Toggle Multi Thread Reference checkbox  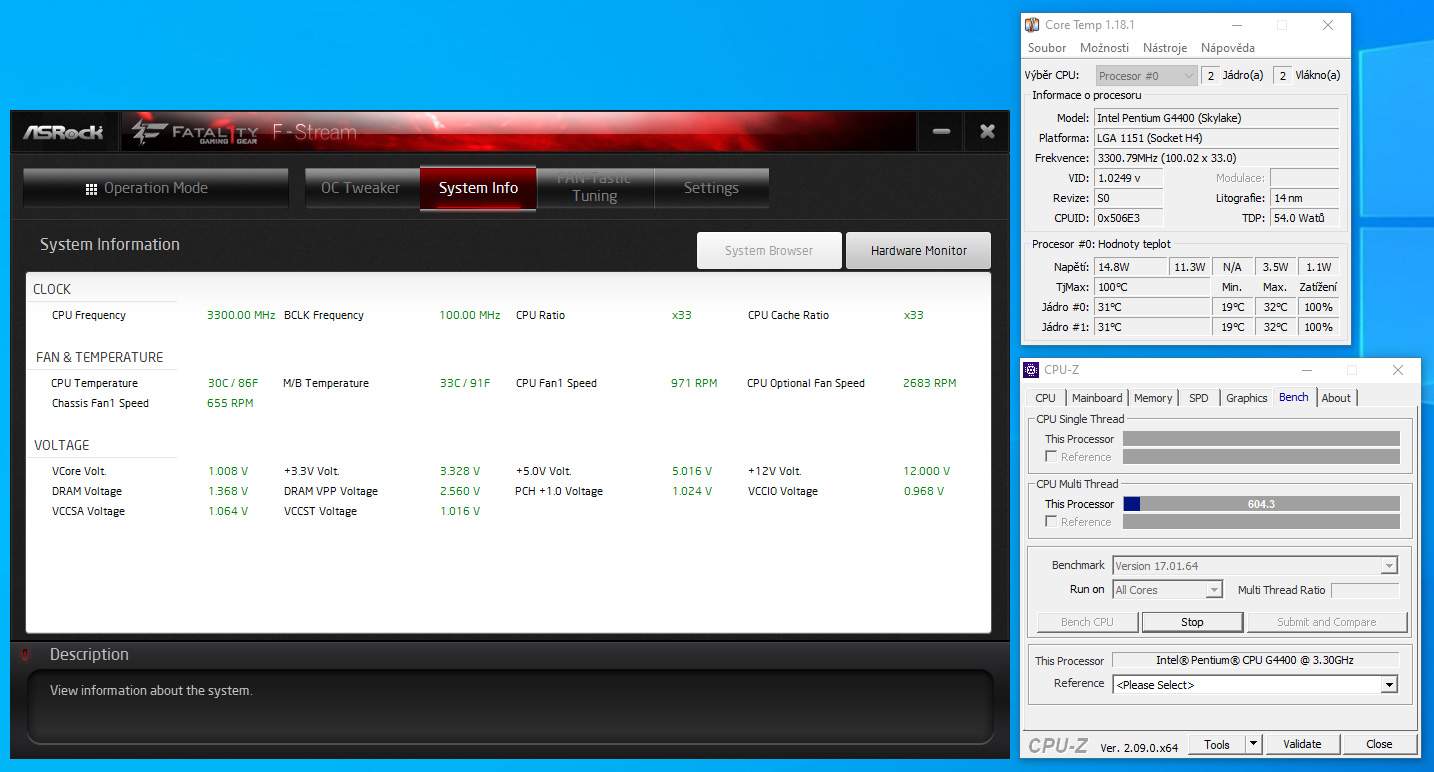[1051, 522]
